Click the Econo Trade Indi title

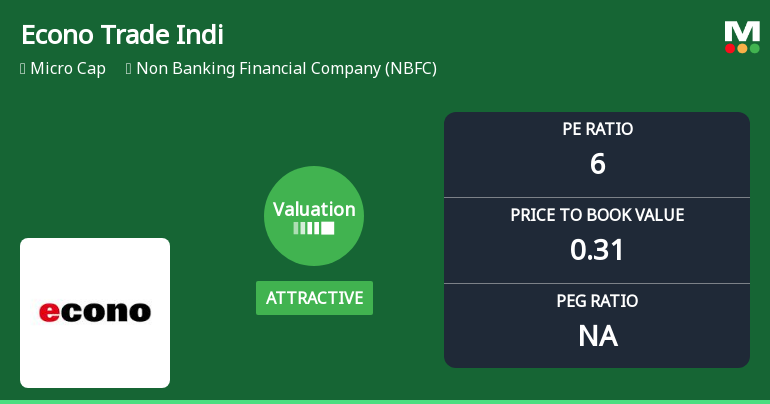122,35
